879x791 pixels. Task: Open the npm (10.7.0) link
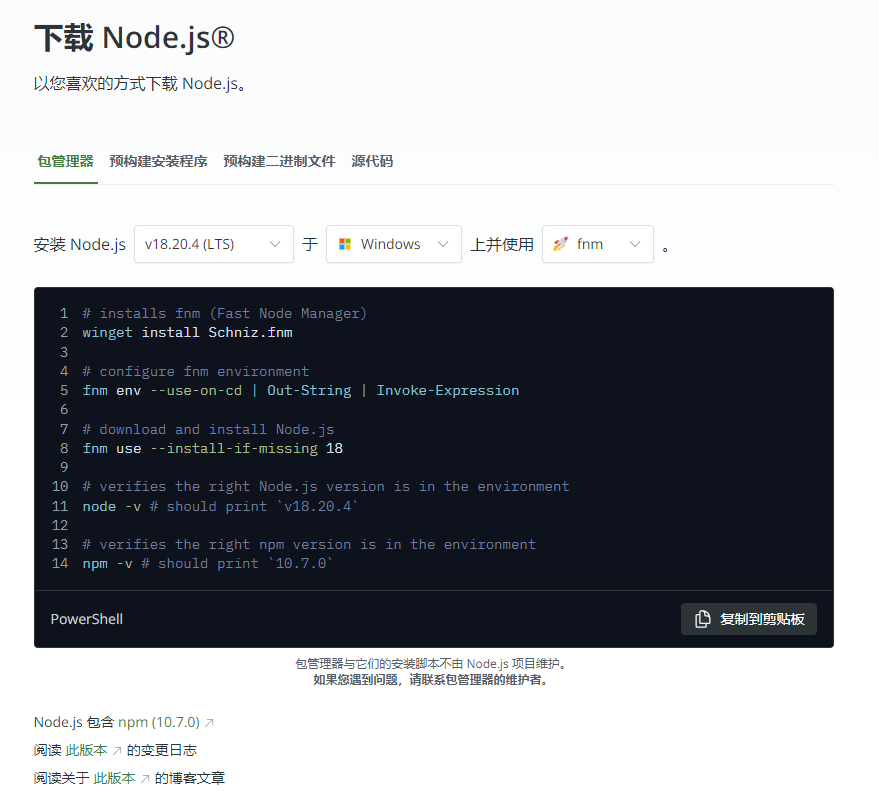[159, 722]
